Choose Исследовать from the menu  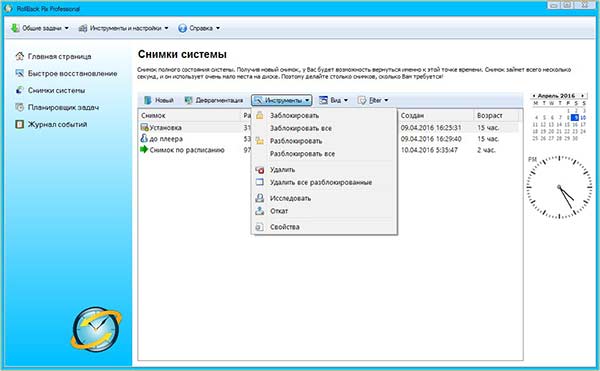click(x=324, y=198)
